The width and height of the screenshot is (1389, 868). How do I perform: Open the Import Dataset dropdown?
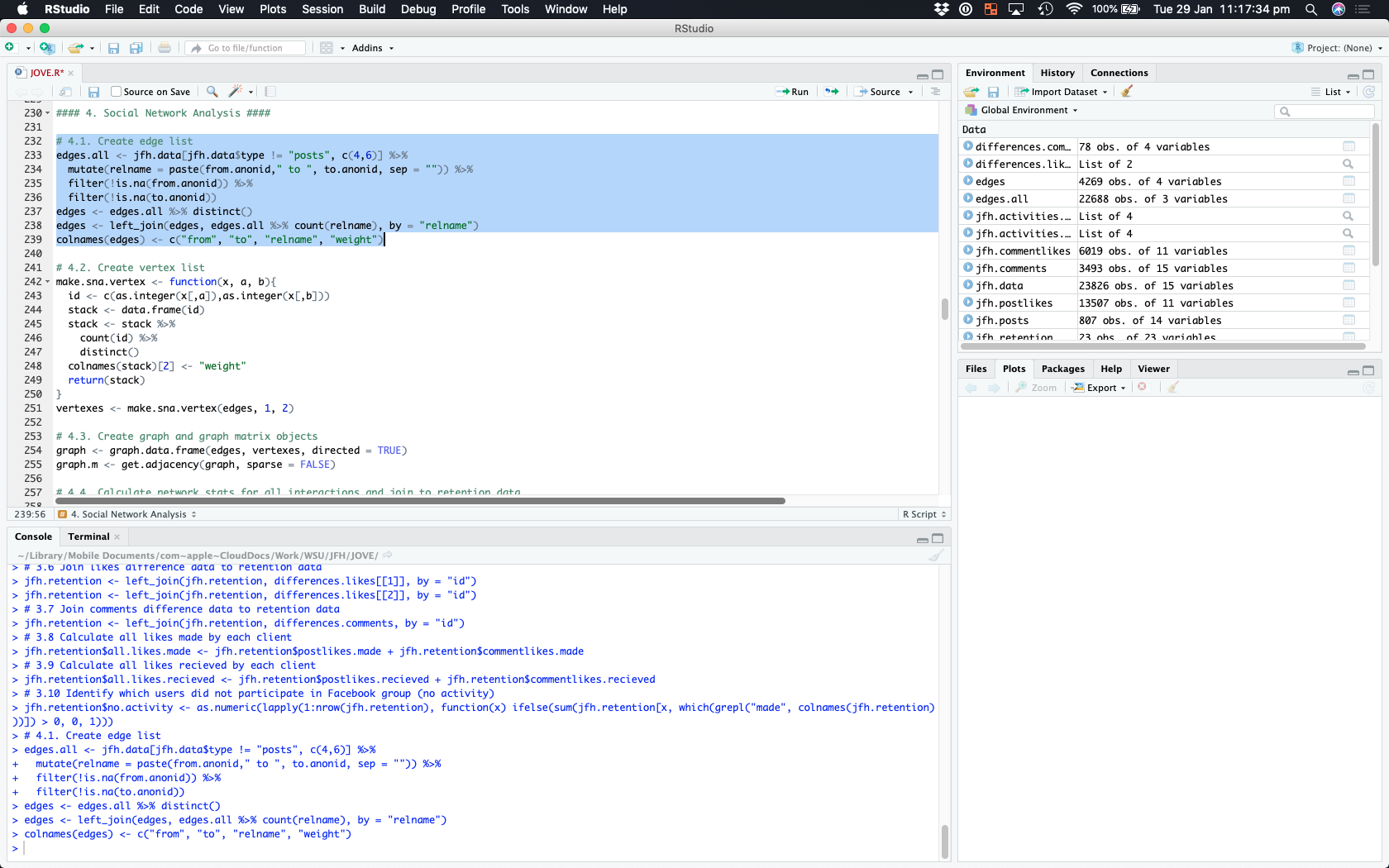pyautogui.click(x=1063, y=92)
